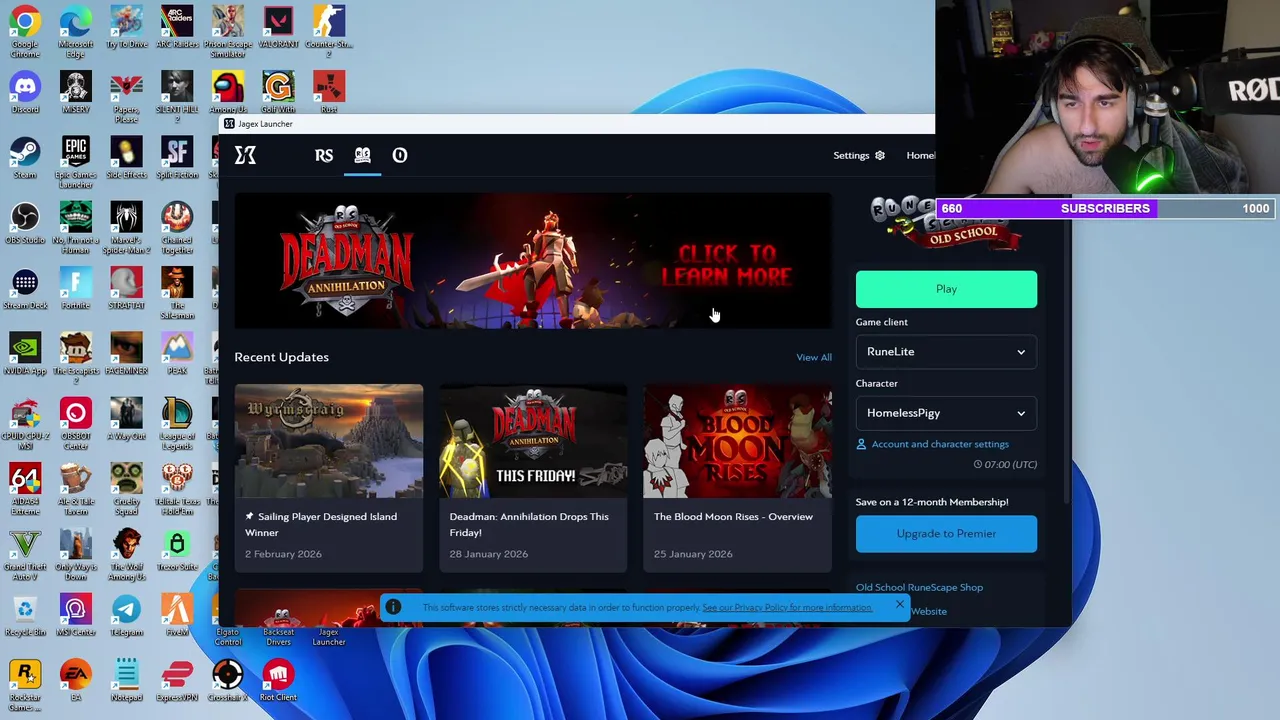Viewport: 1280px width, 720px height.
Task: Open the Blood Moon Rises thumbnail image
Action: tap(736, 441)
